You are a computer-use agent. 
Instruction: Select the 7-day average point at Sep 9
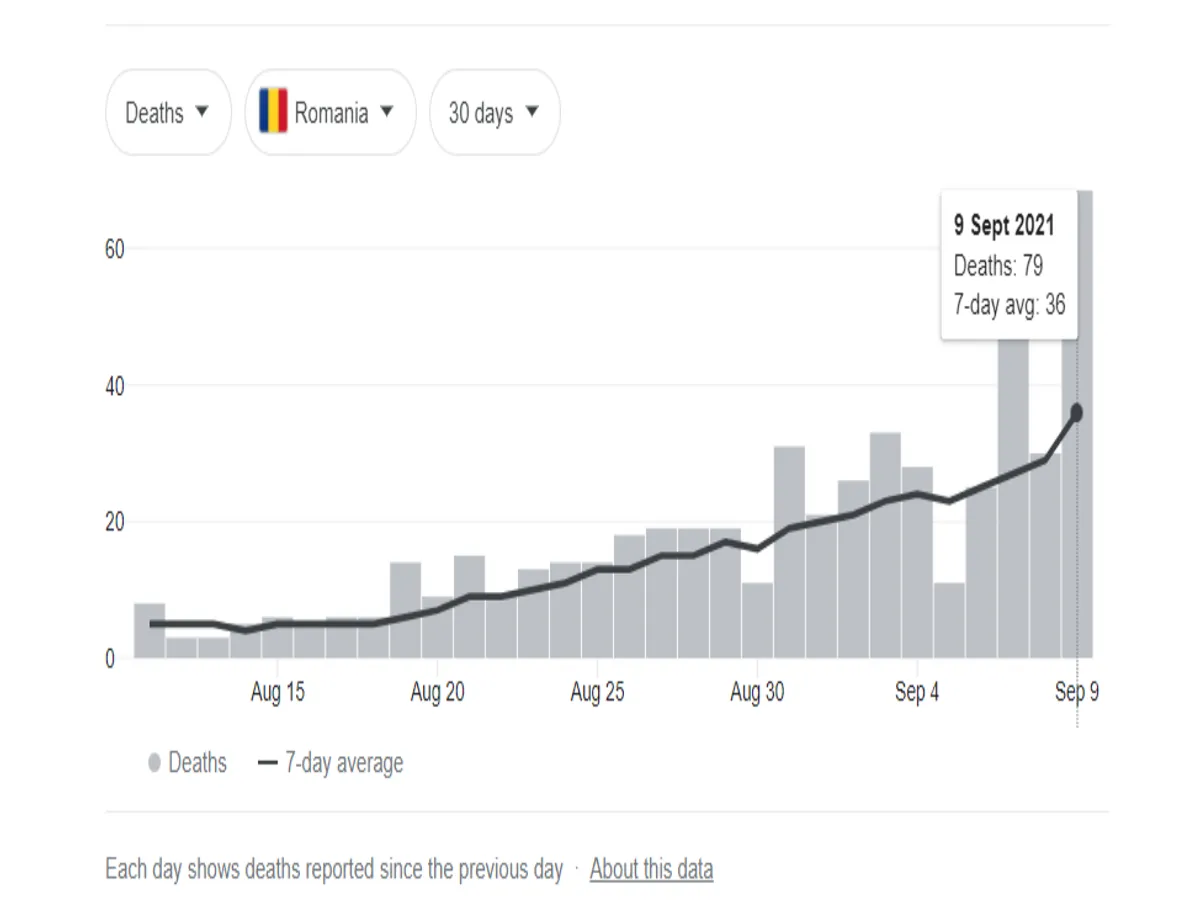click(1077, 412)
